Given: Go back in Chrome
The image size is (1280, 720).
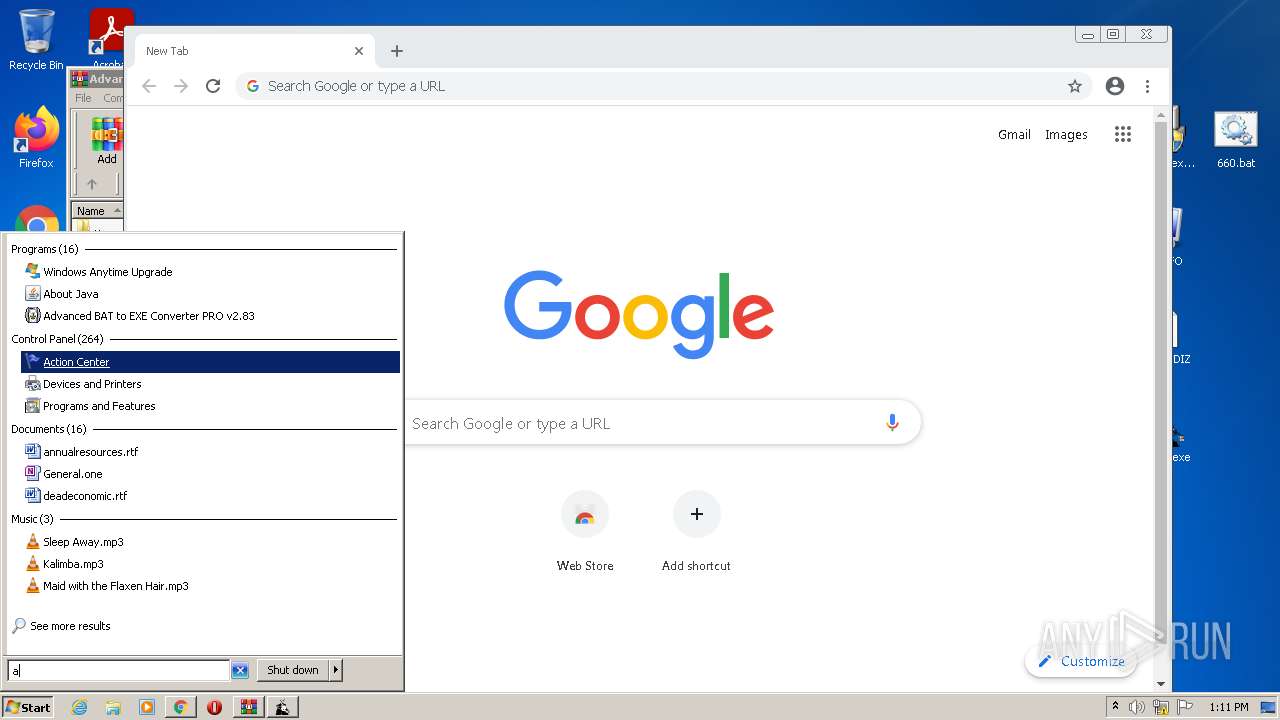Looking at the screenshot, I should tap(149, 86).
